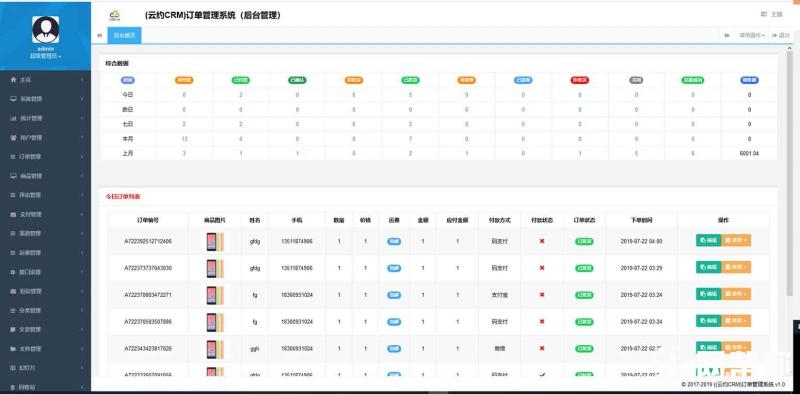Open orange dropdown for order A722370593507886
This screenshot has height=394, width=800.
736,321
